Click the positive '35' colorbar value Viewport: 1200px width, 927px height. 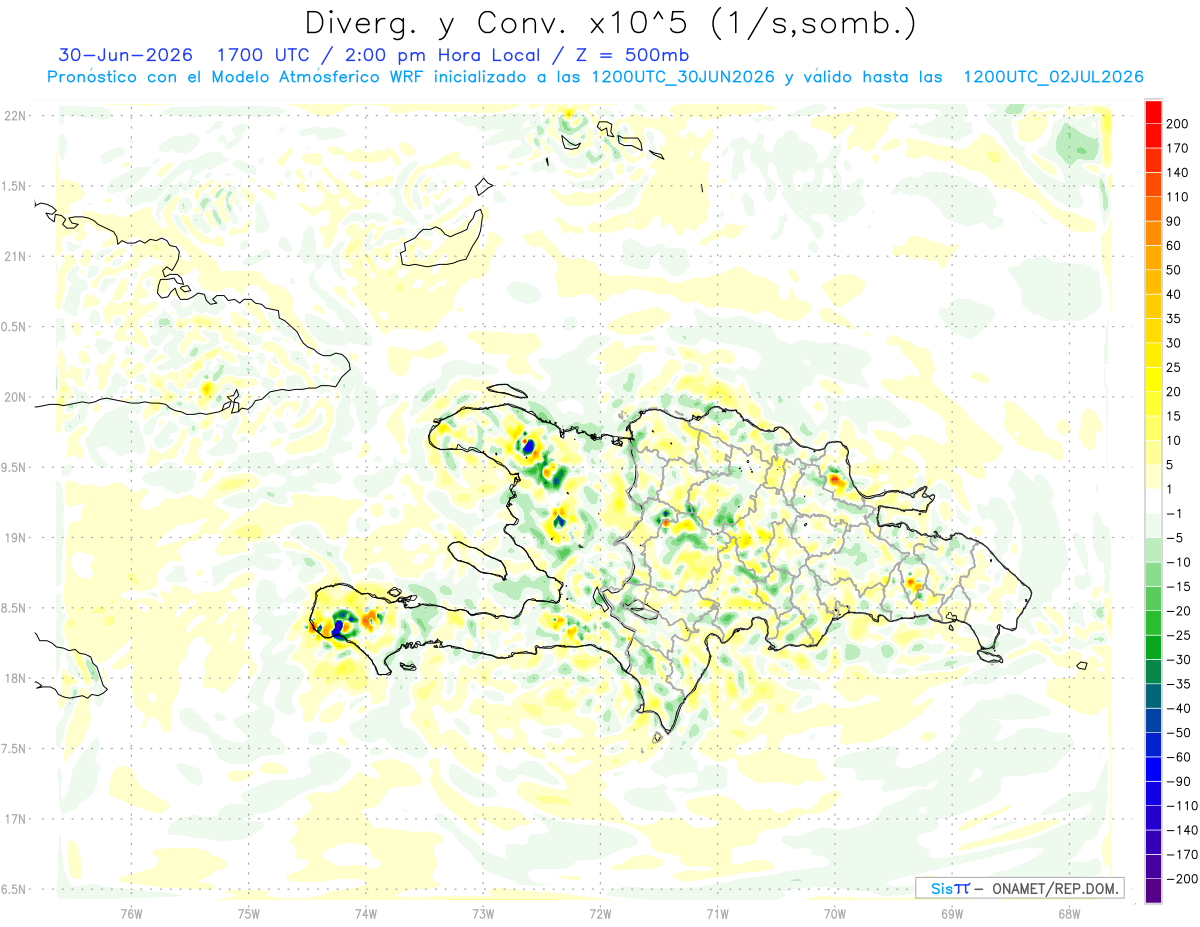click(x=1174, y=319)
